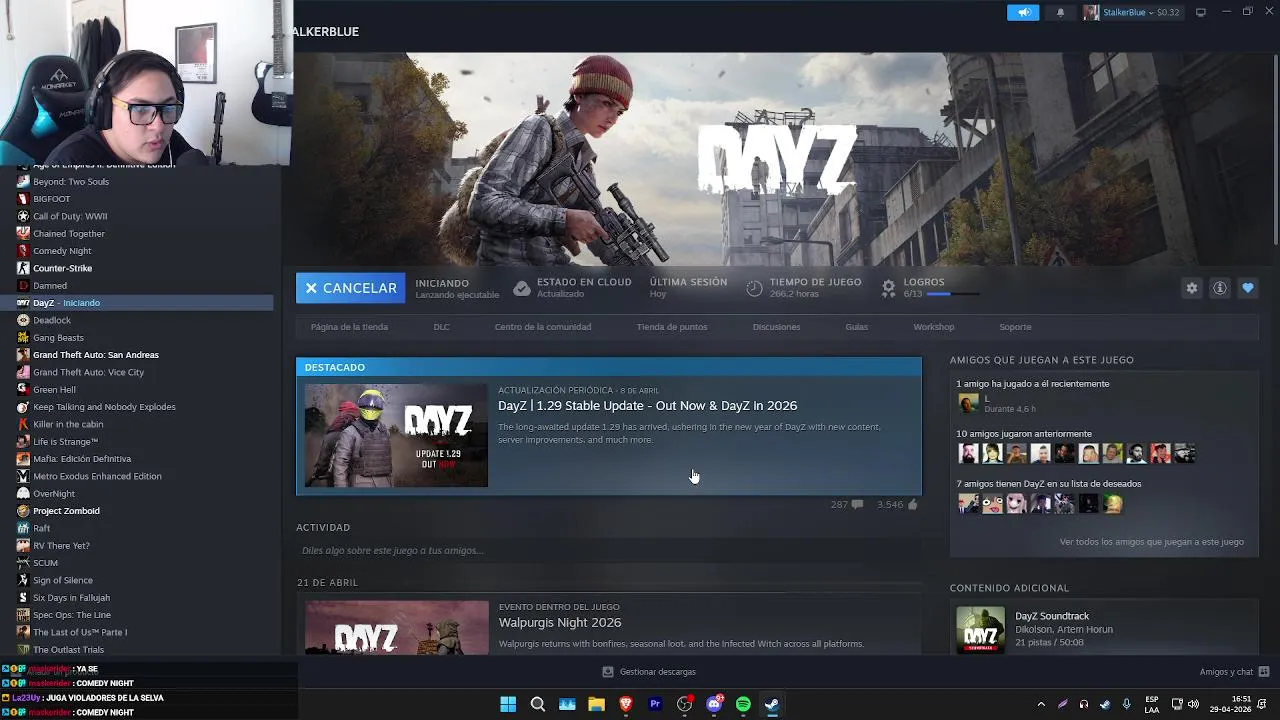Show hidden system tray icons chevron
Viewport: 1280px width, 720px height.
1041,704
